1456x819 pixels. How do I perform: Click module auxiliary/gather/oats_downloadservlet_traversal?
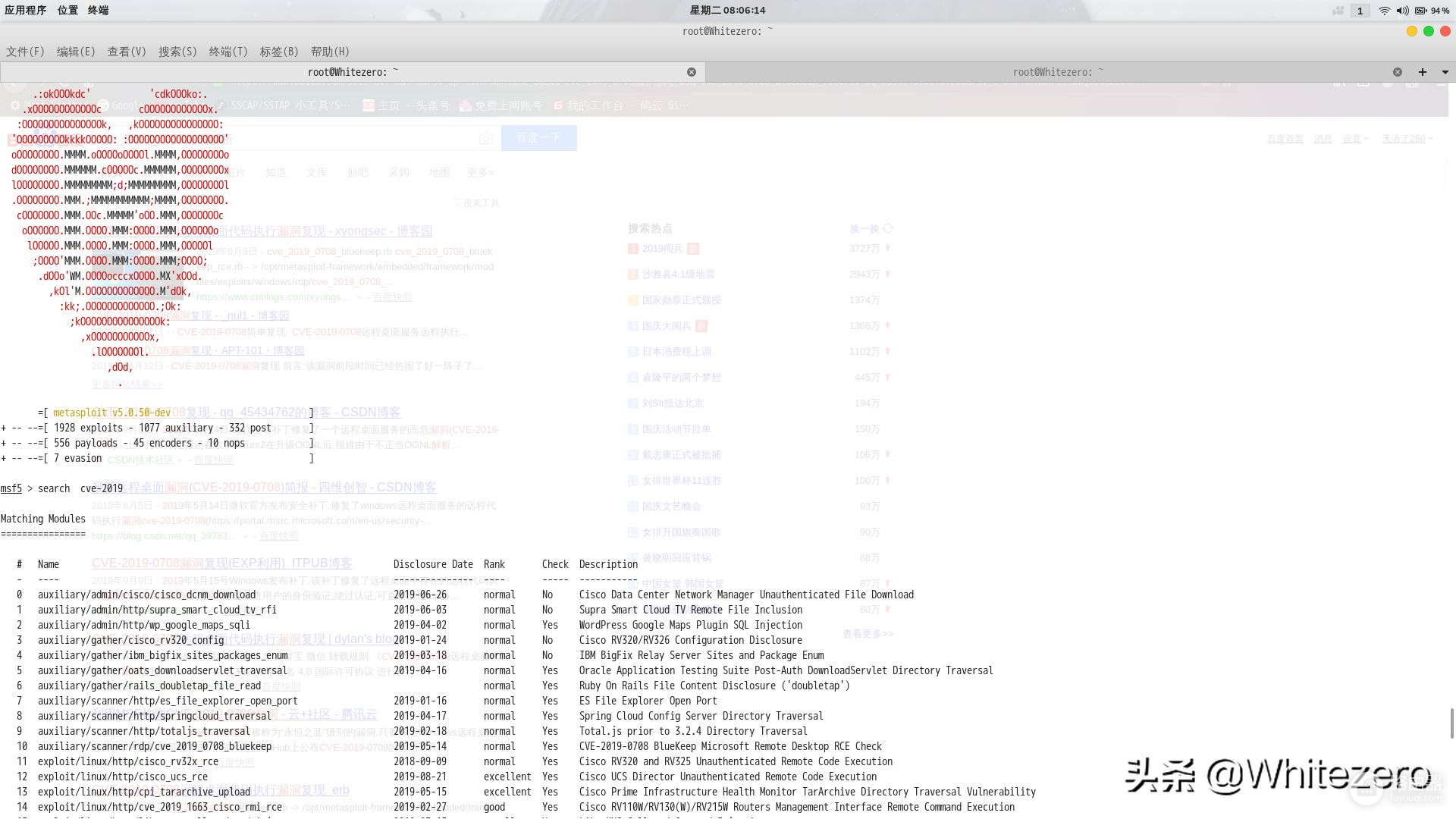[163, 670]
